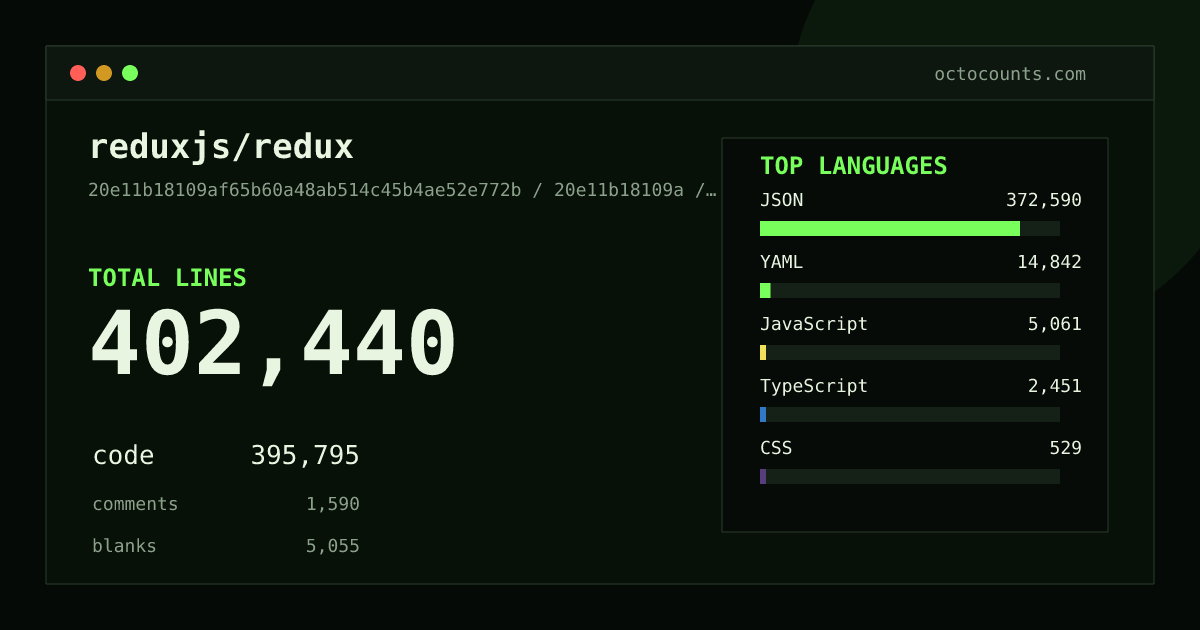The width and height of the screenshot is (1200, 630).
Task: Click the red window dot
Action: pos(78,73)
